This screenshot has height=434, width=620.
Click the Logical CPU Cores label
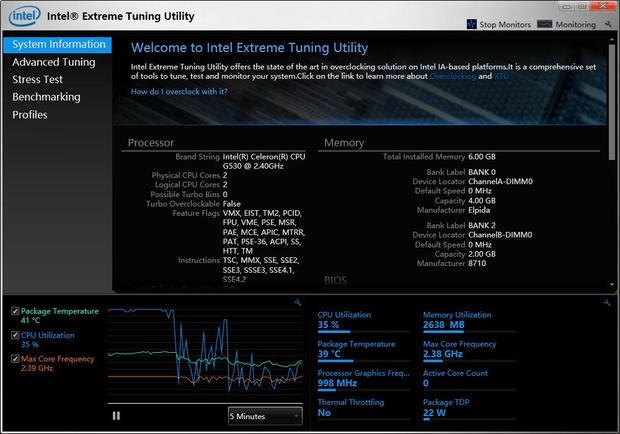point(187,185)
